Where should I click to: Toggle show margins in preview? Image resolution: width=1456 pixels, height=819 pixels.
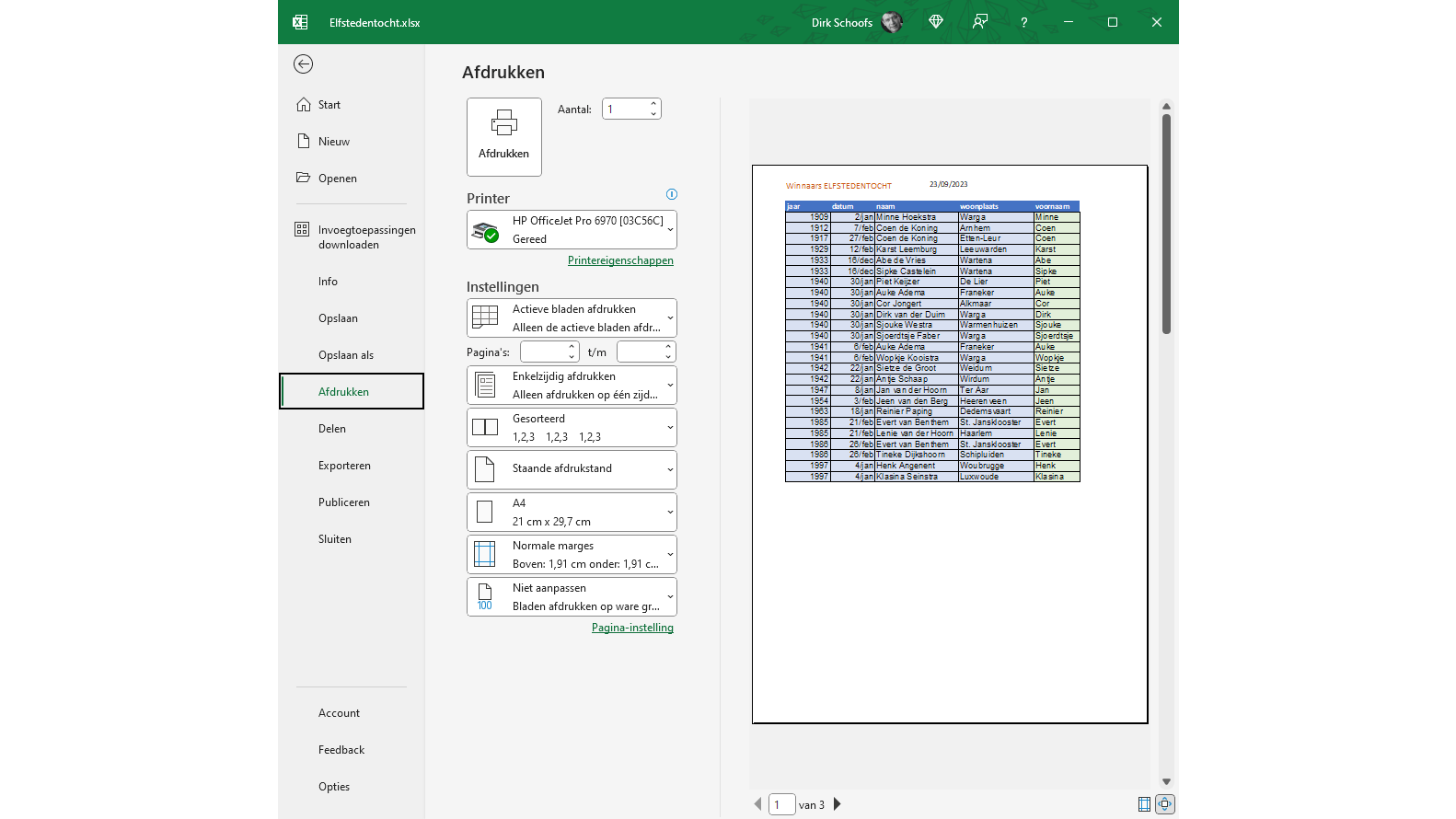[1144, 804]
